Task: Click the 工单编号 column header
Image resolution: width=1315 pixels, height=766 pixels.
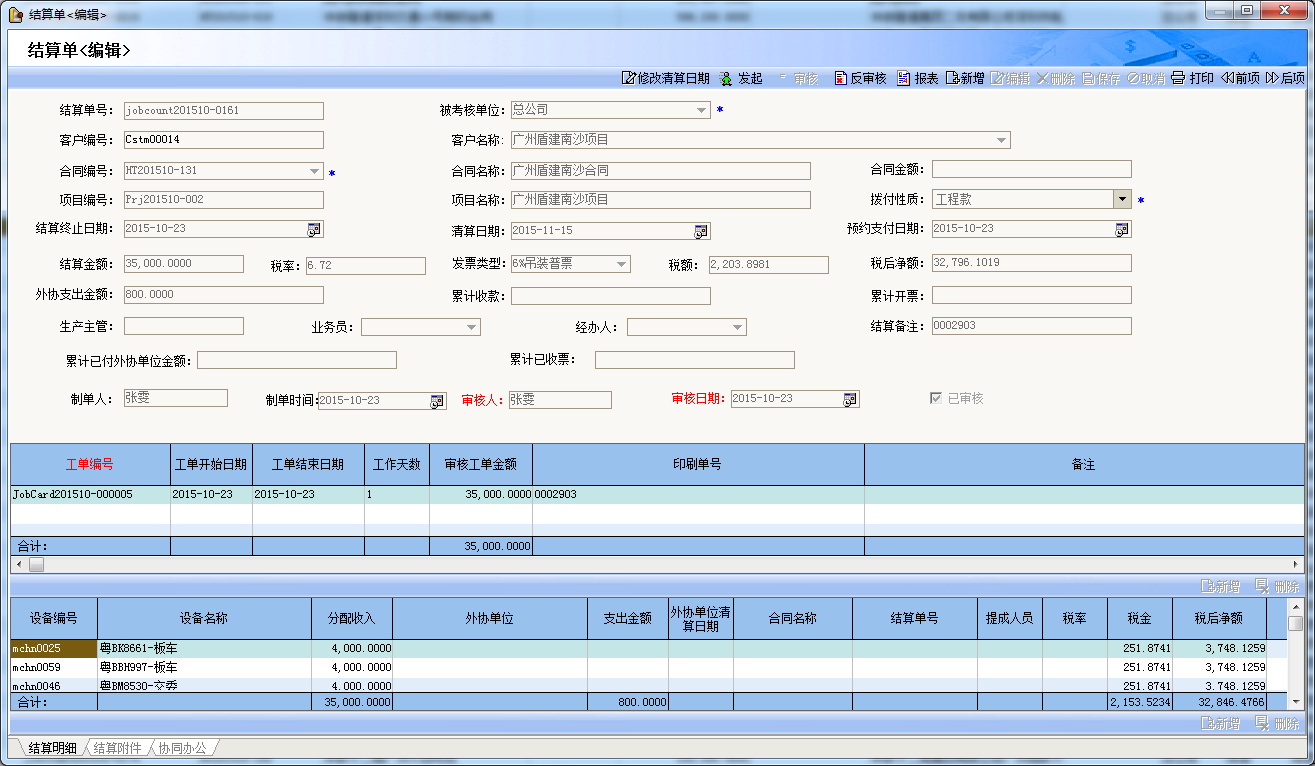Action: (x=90, y=465)
